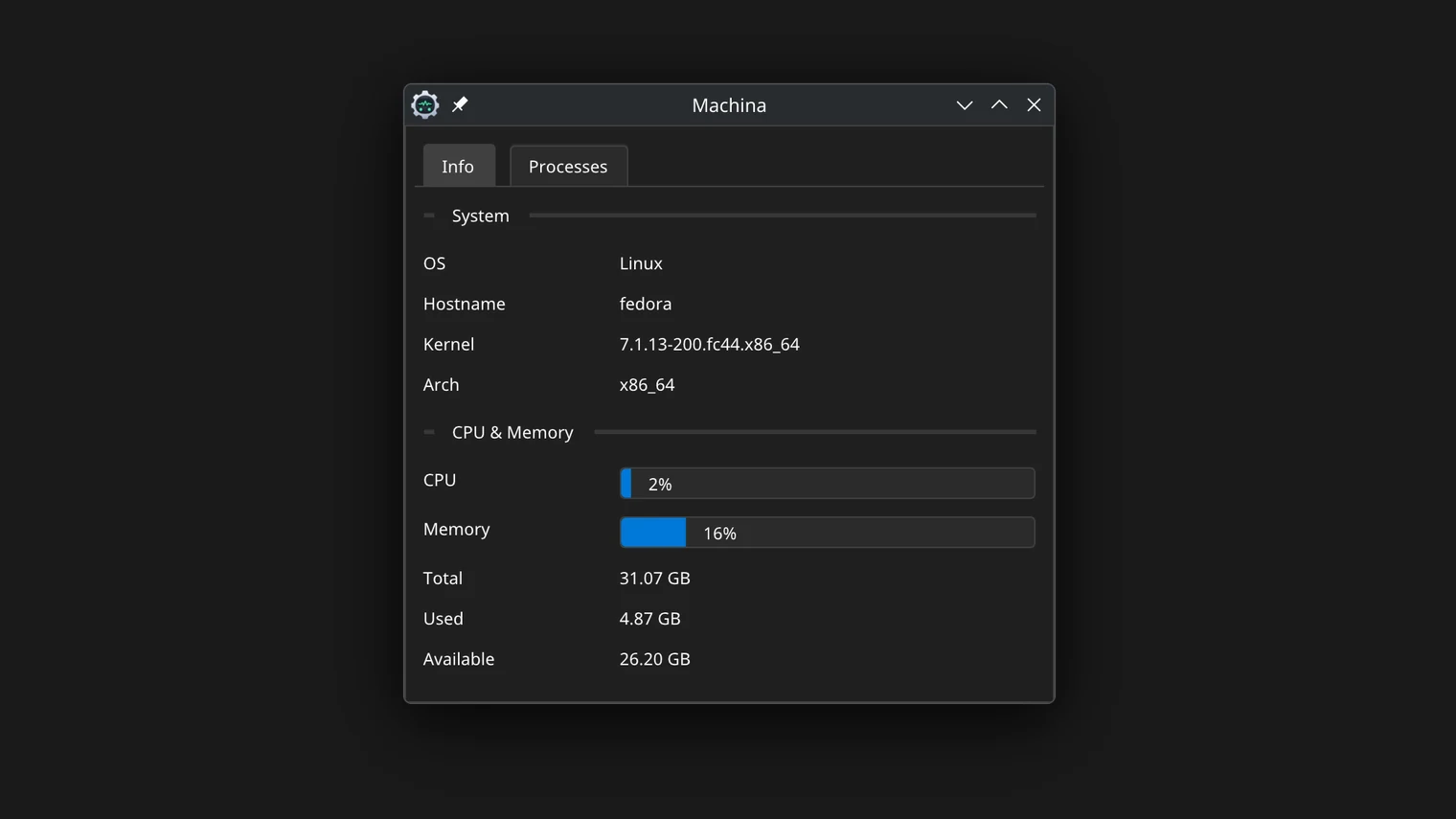Click the OS label
The width and height of the screenshot is (1456, 819).
coord(434,263)
